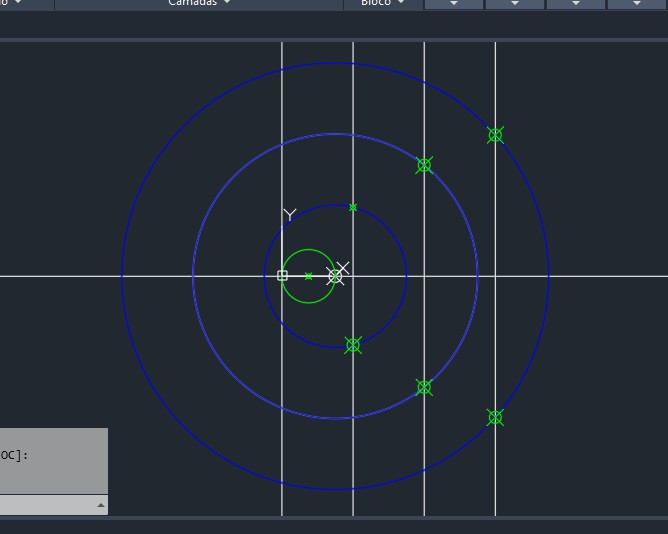Click the UCS Y axis label
This screenshot has height=534, width=668.
(x=290, y=214)
